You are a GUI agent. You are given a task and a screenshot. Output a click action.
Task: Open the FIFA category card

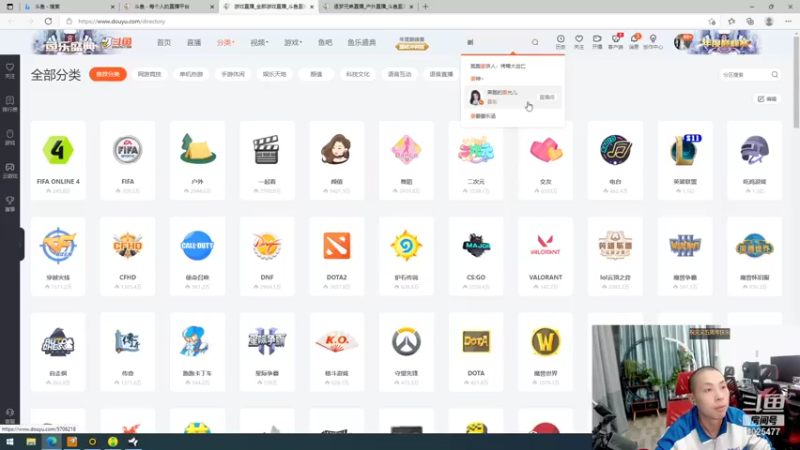point(128,160)
